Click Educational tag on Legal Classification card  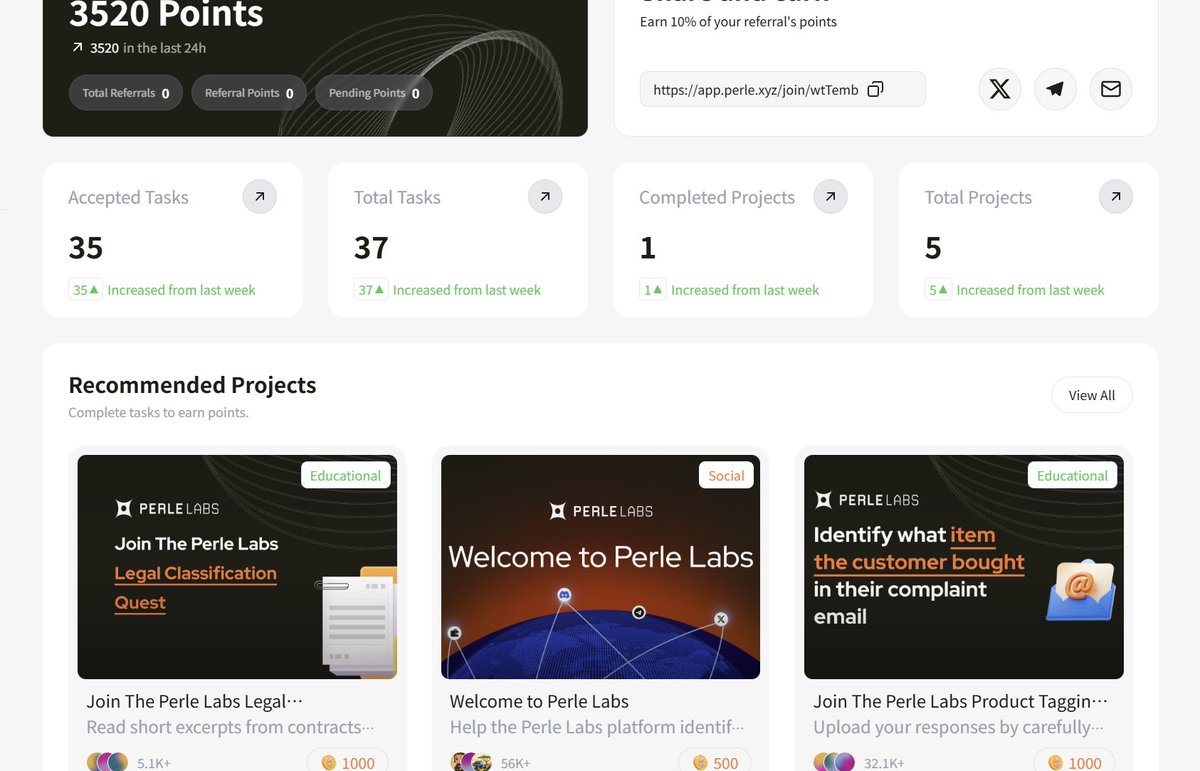point(345,475)
